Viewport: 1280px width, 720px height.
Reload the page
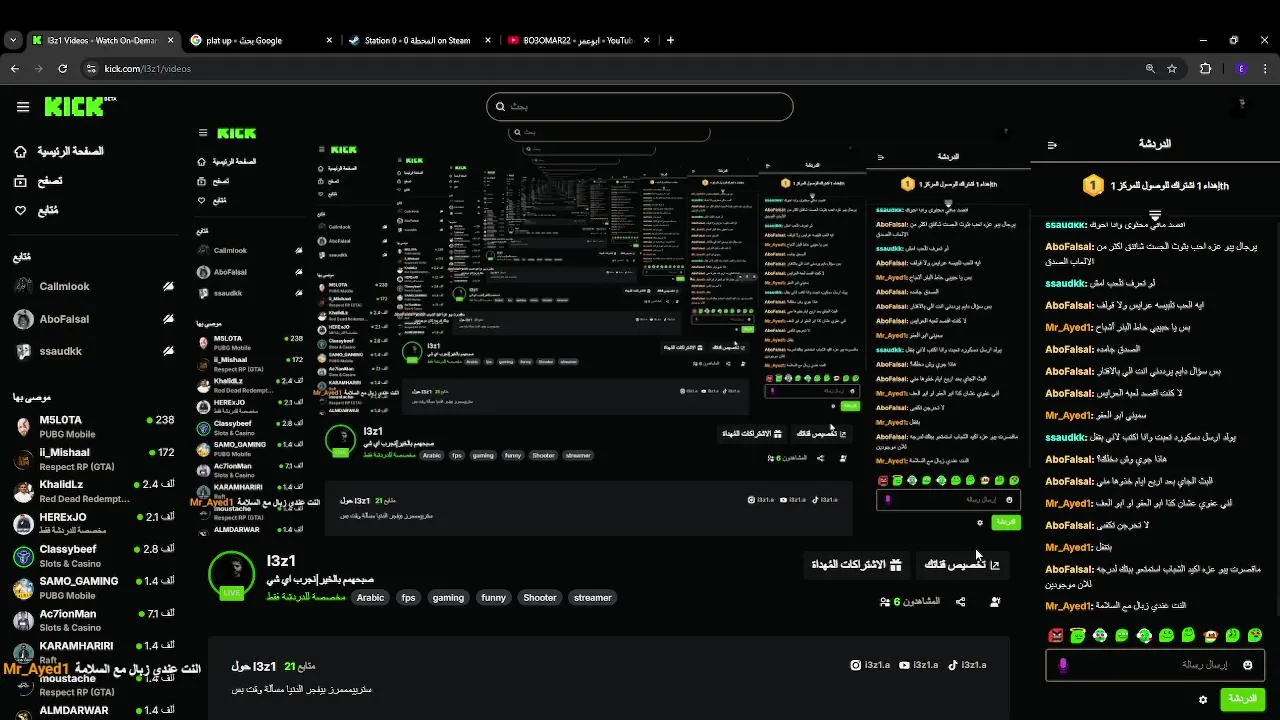pos(62,68)
